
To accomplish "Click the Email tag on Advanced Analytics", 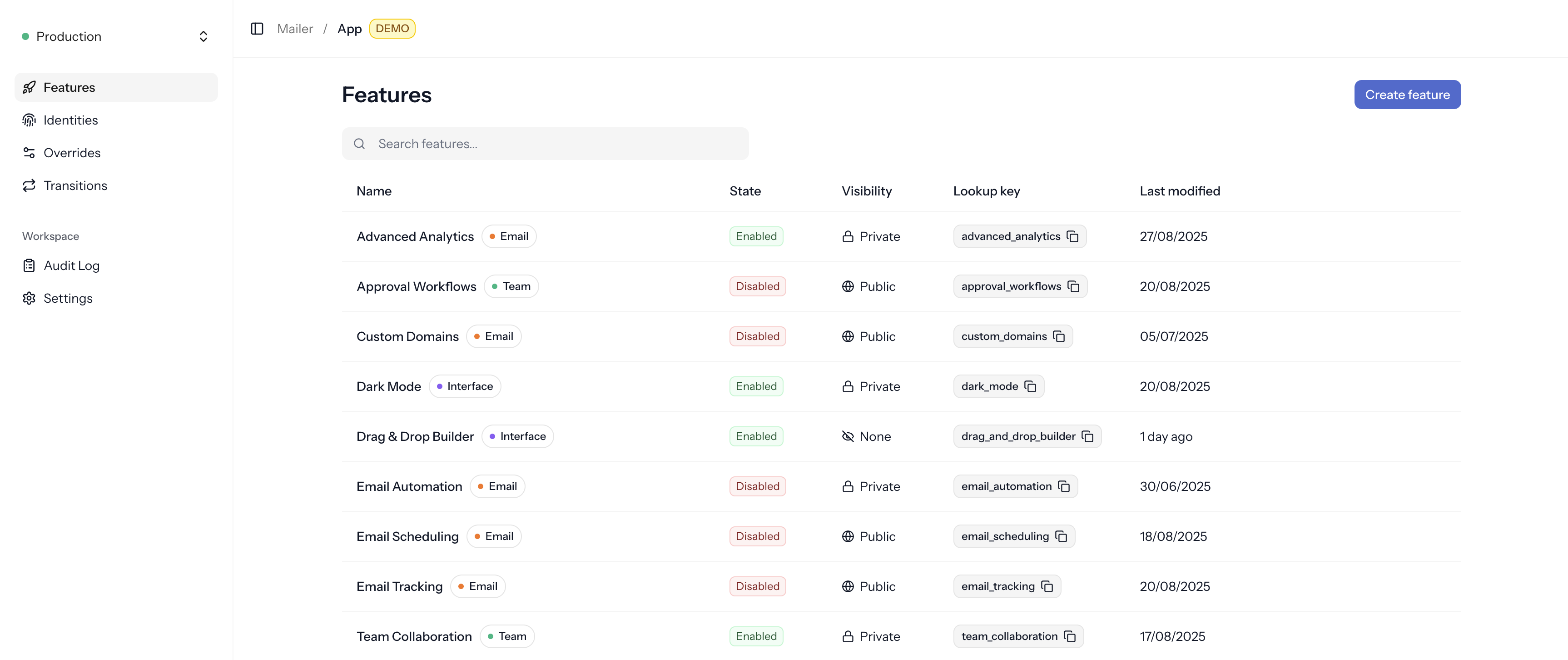I will click(508, 236).
